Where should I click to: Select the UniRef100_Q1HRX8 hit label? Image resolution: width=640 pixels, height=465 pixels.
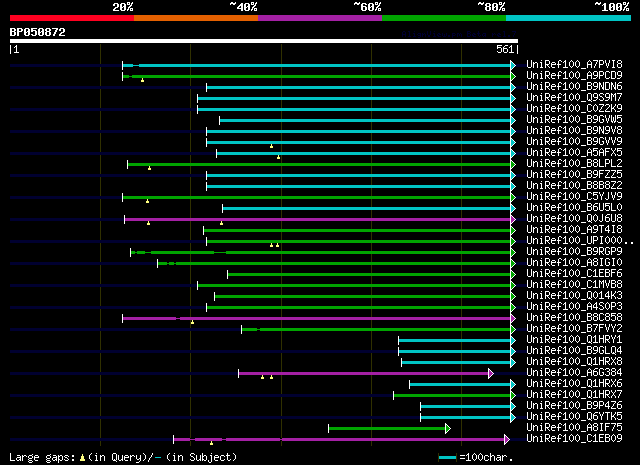(574, 362)
